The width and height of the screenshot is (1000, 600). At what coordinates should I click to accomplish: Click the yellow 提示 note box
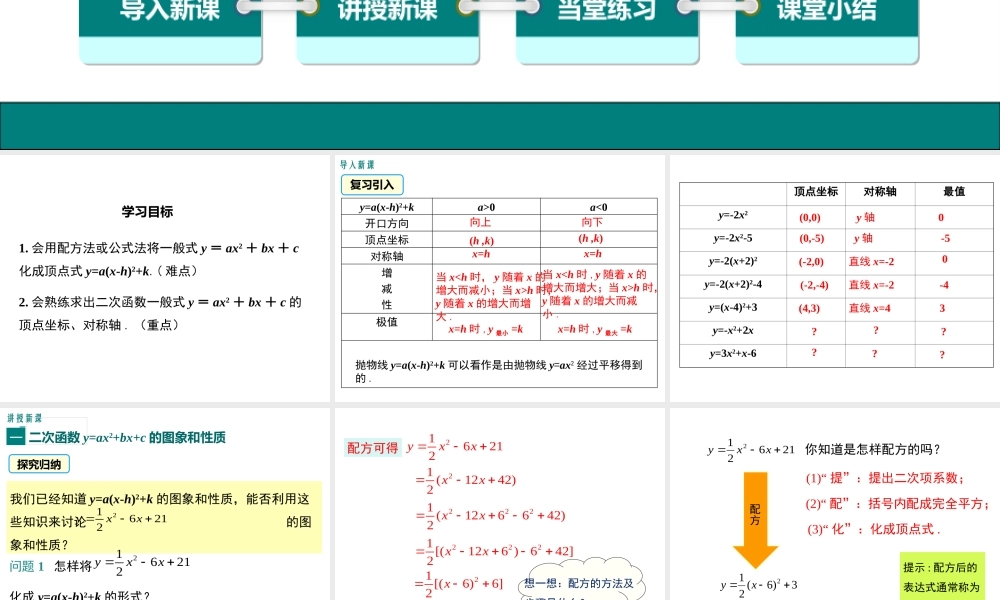tap(942, 576)
